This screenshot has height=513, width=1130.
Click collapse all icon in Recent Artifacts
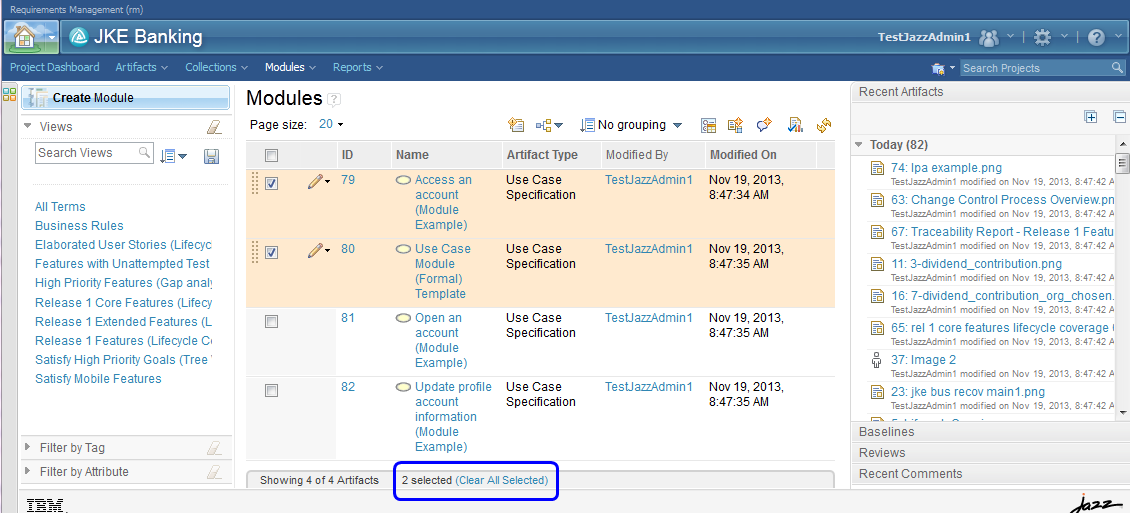[x=1118, y=117]
